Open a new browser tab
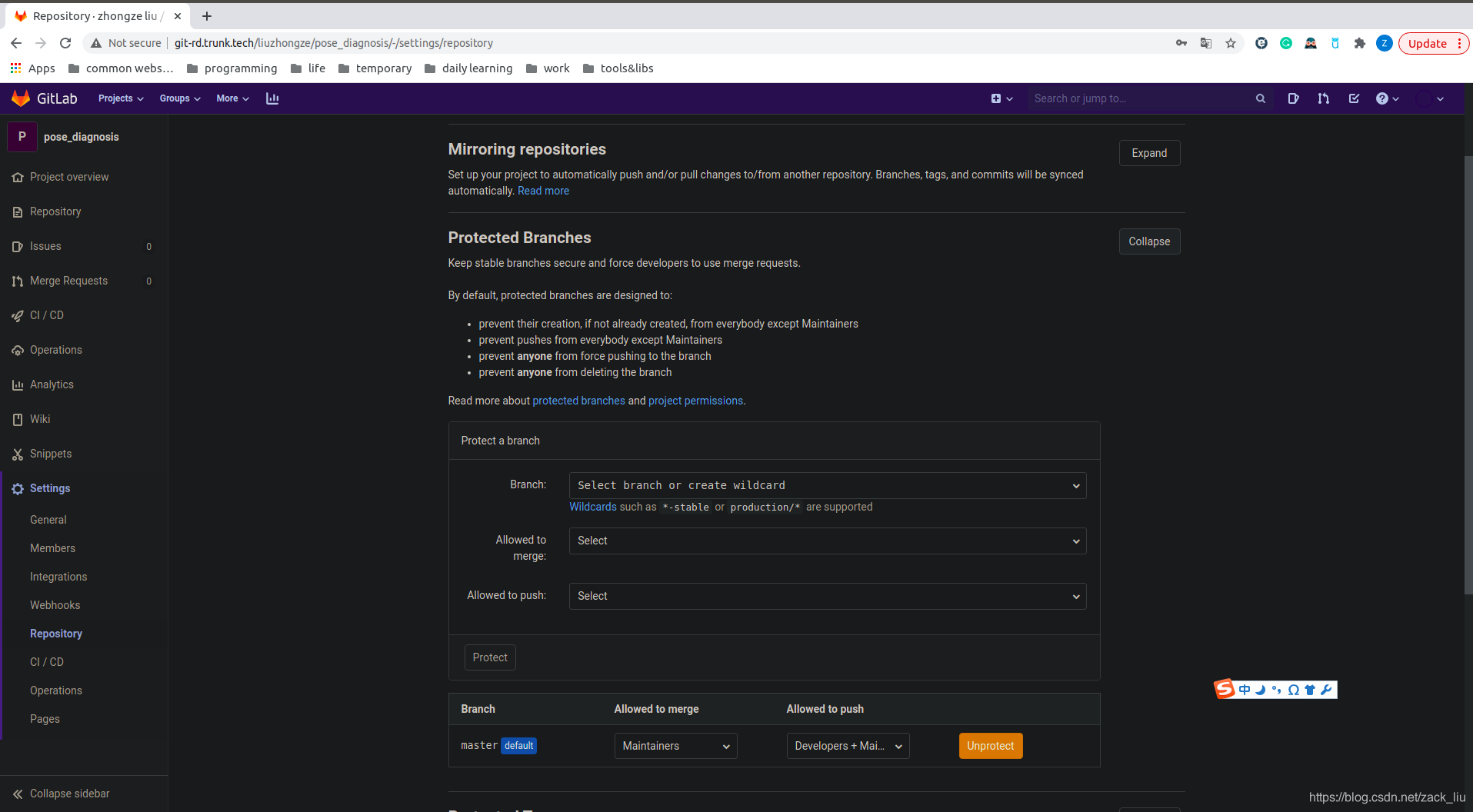 tap(206, 15)
